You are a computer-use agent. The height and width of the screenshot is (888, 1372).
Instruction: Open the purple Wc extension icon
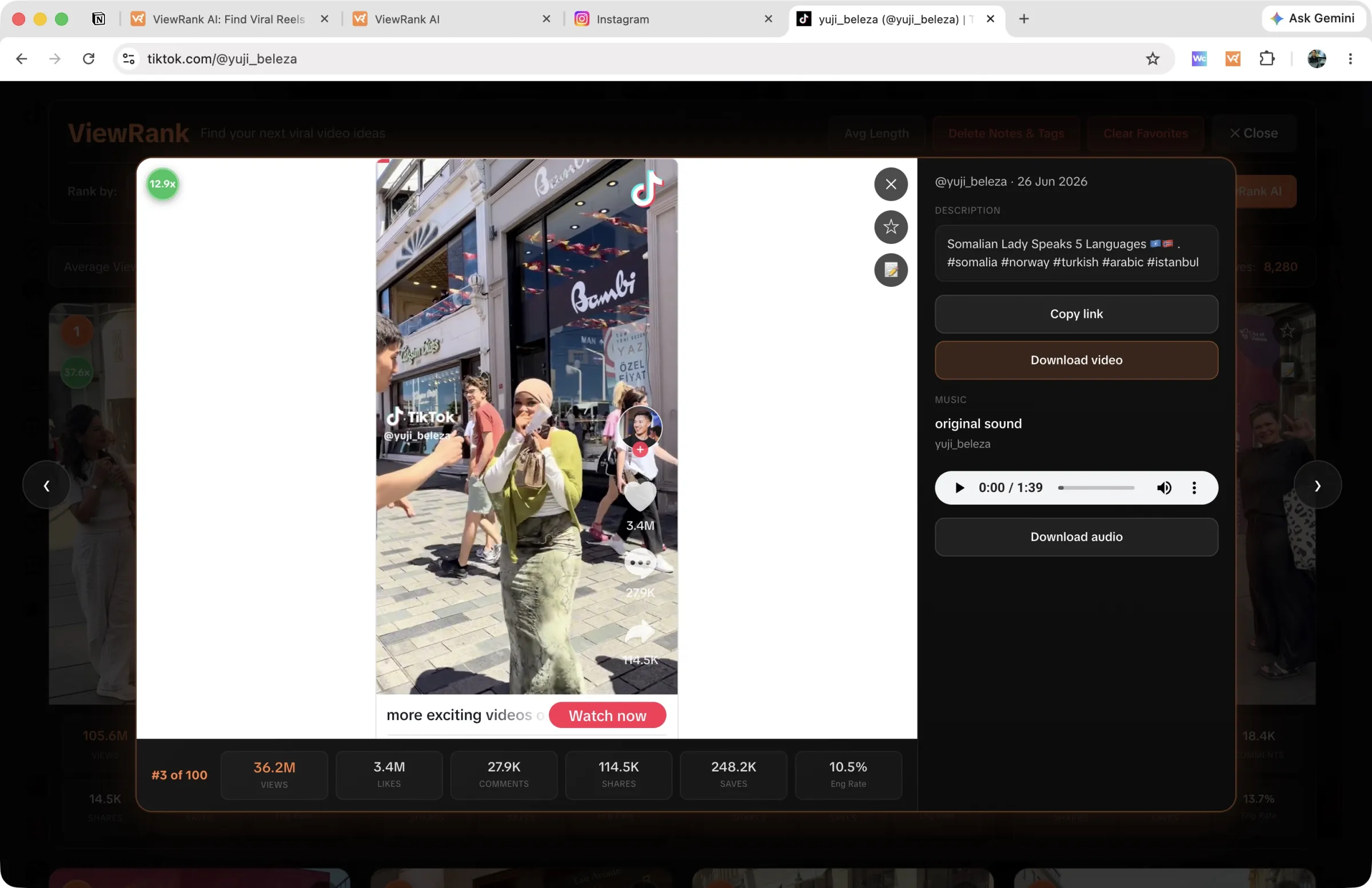tap(1199, 59)
